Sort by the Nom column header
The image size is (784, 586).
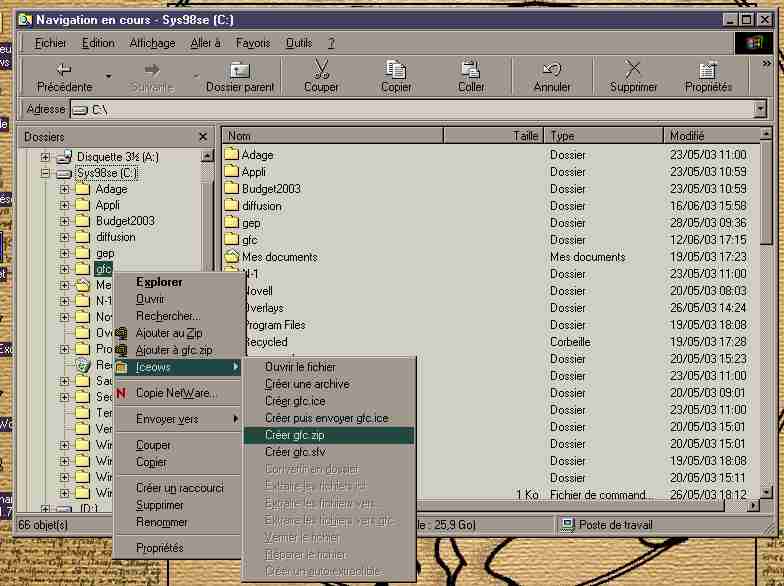(x=332, y=136)
